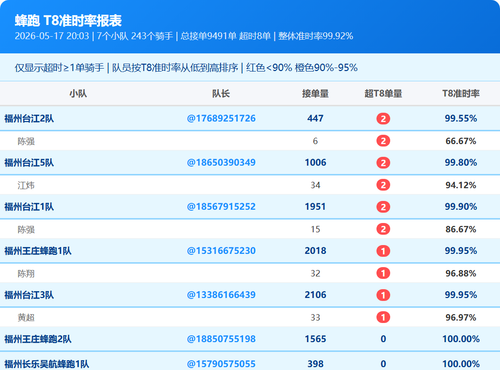Select rider 黄超
This screenshot has width=500, height=370.
[26, 318]
